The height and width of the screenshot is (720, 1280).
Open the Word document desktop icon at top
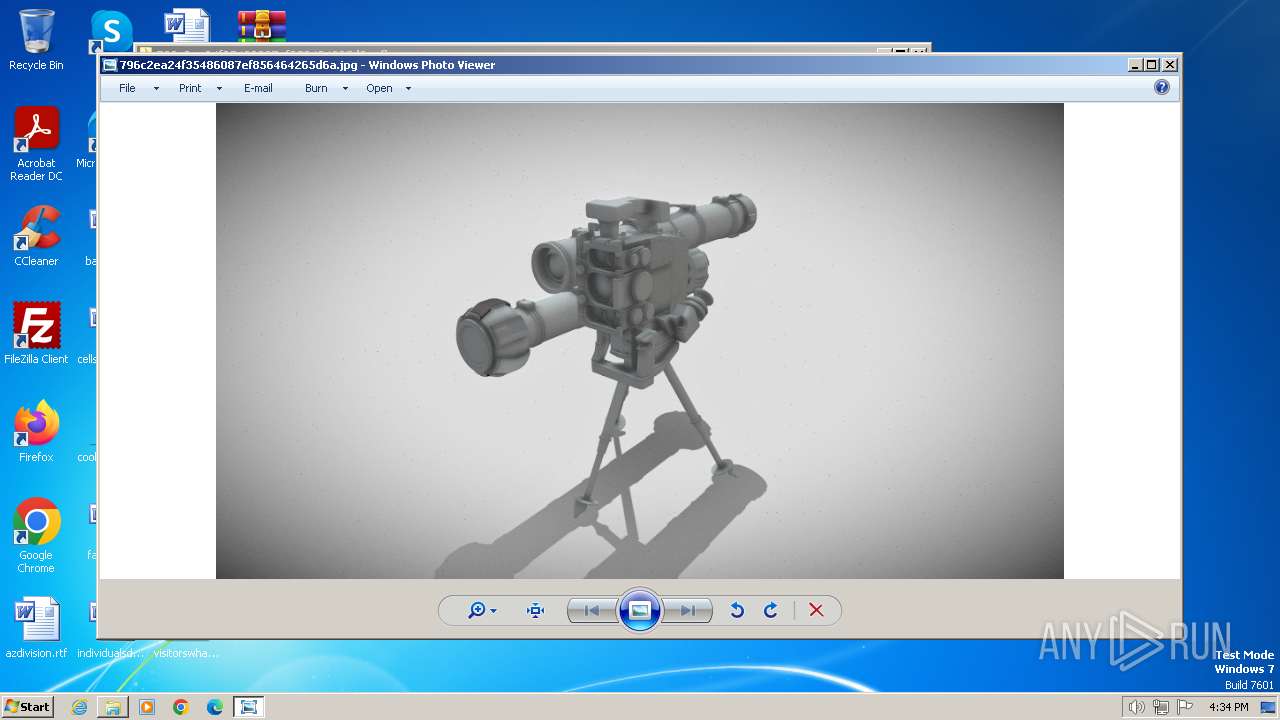[x=187, y=26]
